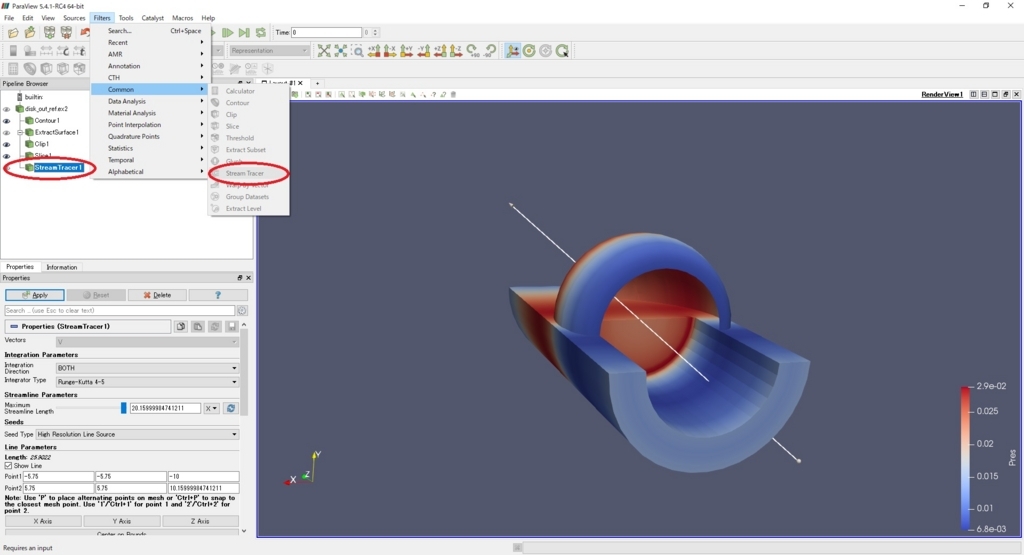
Task: Click the Slice filter toolbar icon
Action: point(63,69)
